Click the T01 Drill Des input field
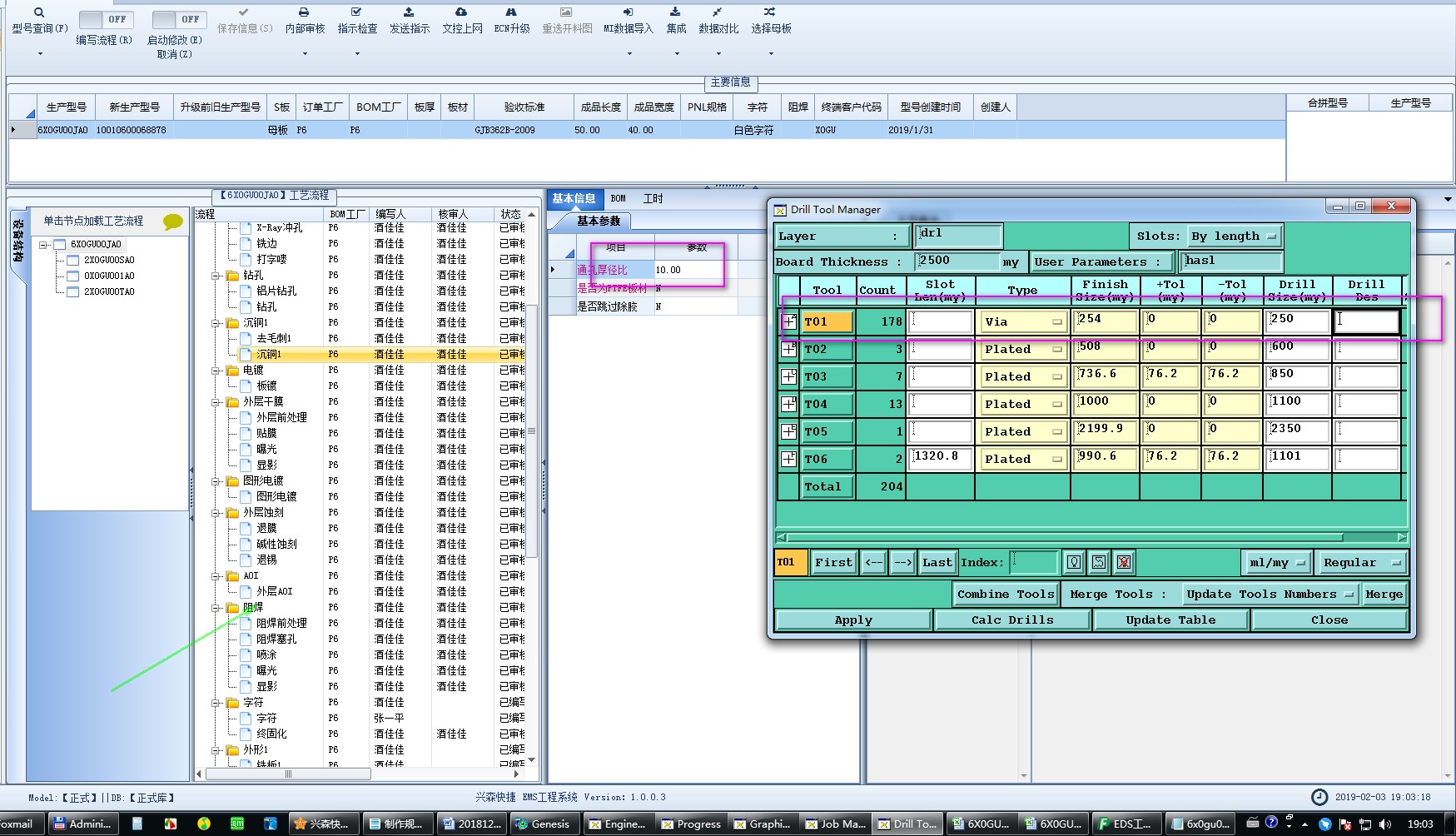Screen dimensions: 1456x836 1366,321
